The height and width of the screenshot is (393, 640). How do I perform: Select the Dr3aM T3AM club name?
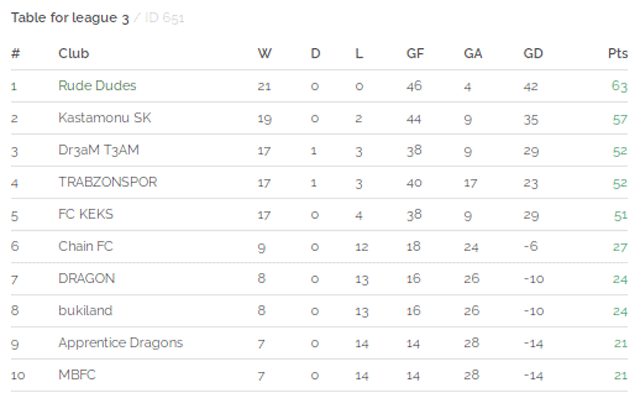[99, 150]
